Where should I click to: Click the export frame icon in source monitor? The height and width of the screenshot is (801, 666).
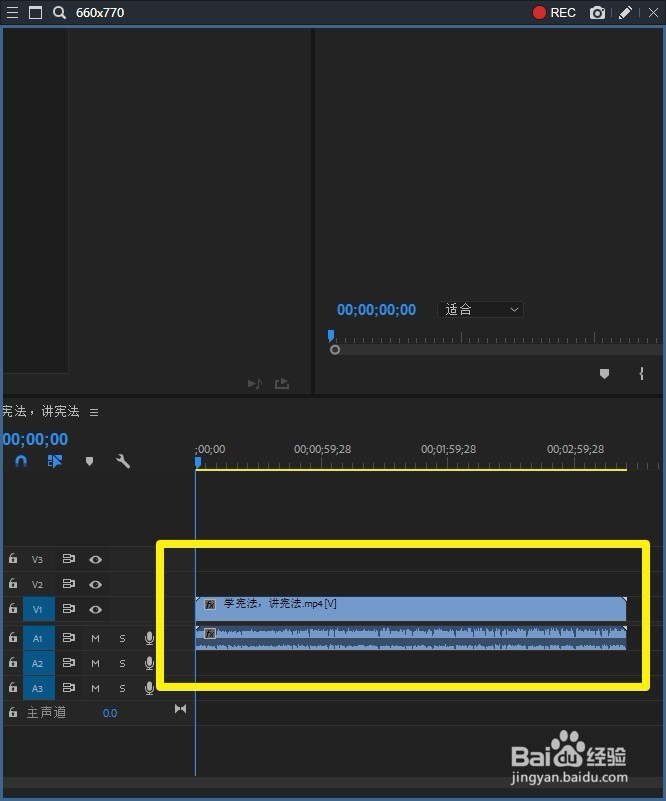pyautogui.click(x=282, y=383)
